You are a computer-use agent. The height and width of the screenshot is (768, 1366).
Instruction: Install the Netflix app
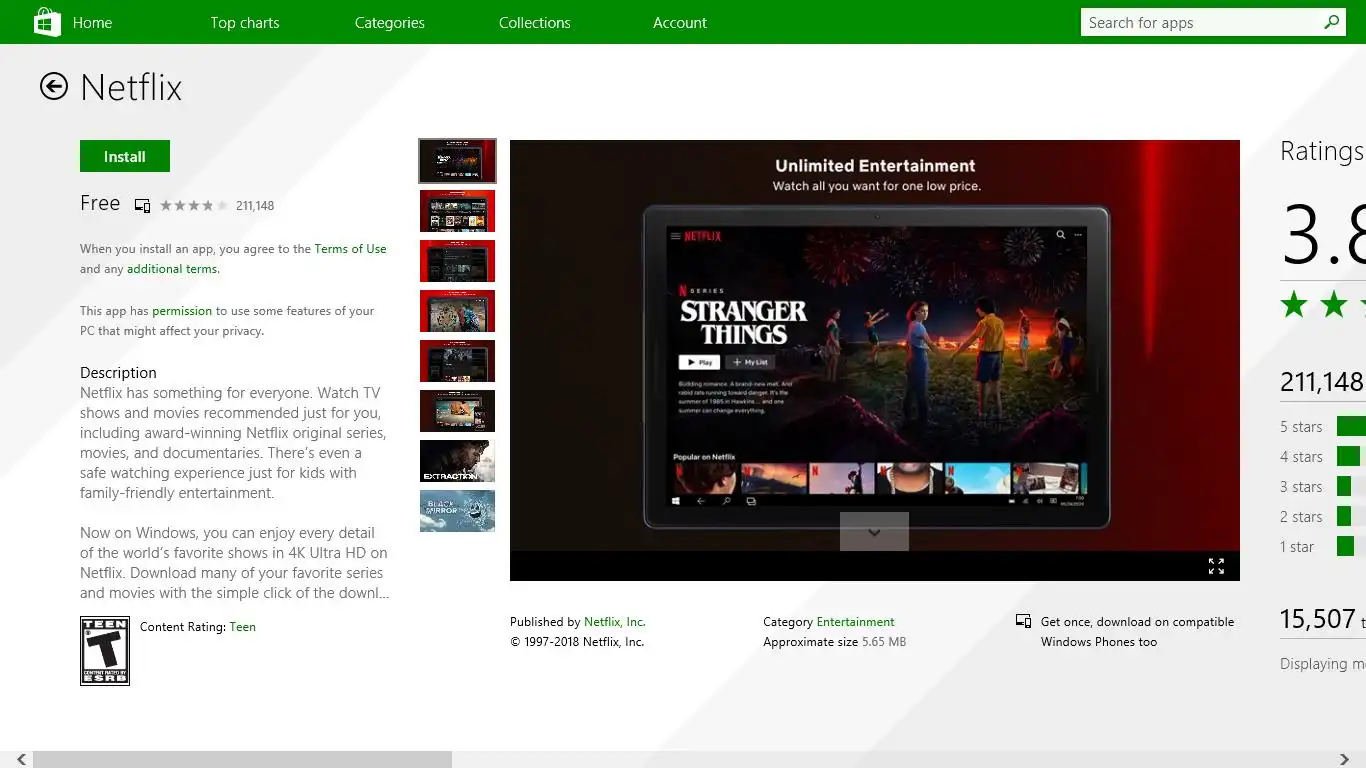(x=125, y=156)
